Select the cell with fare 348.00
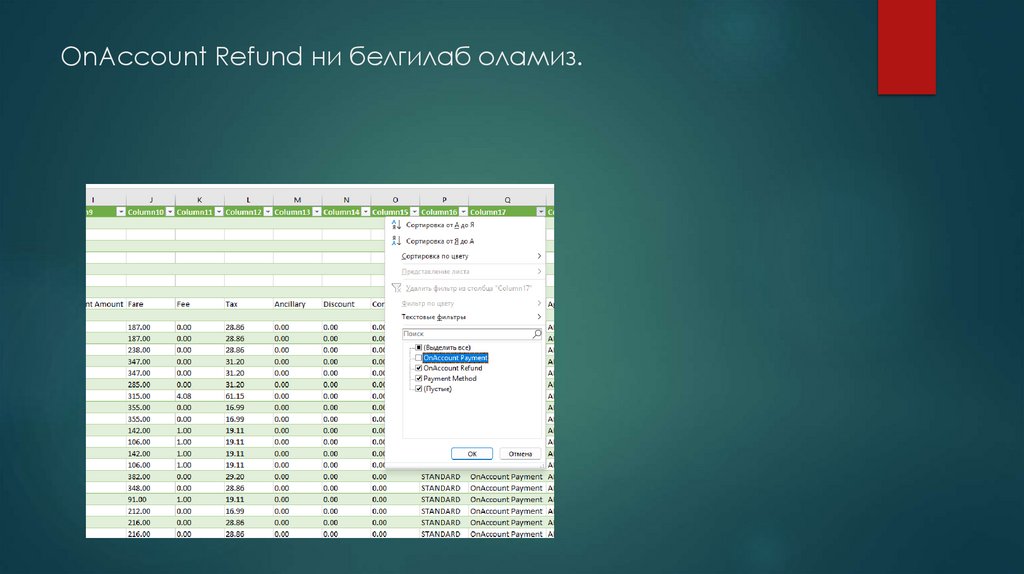This screenshot has width=1024, height=574. pyautogui.click(x=151, y=488)
